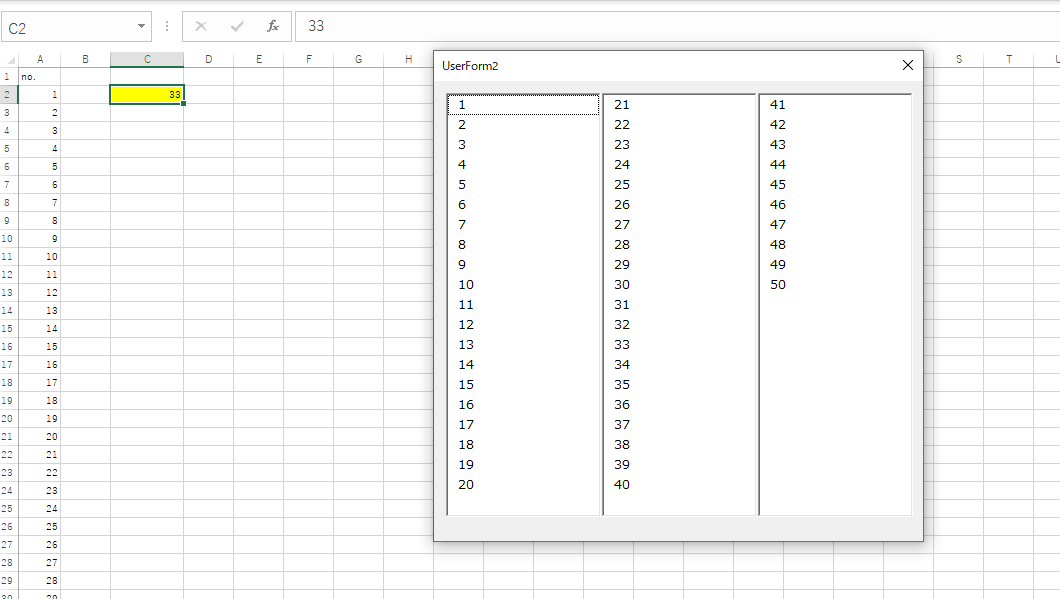
Task: Select item 26 in second listbox
Action: pos(679,205)
